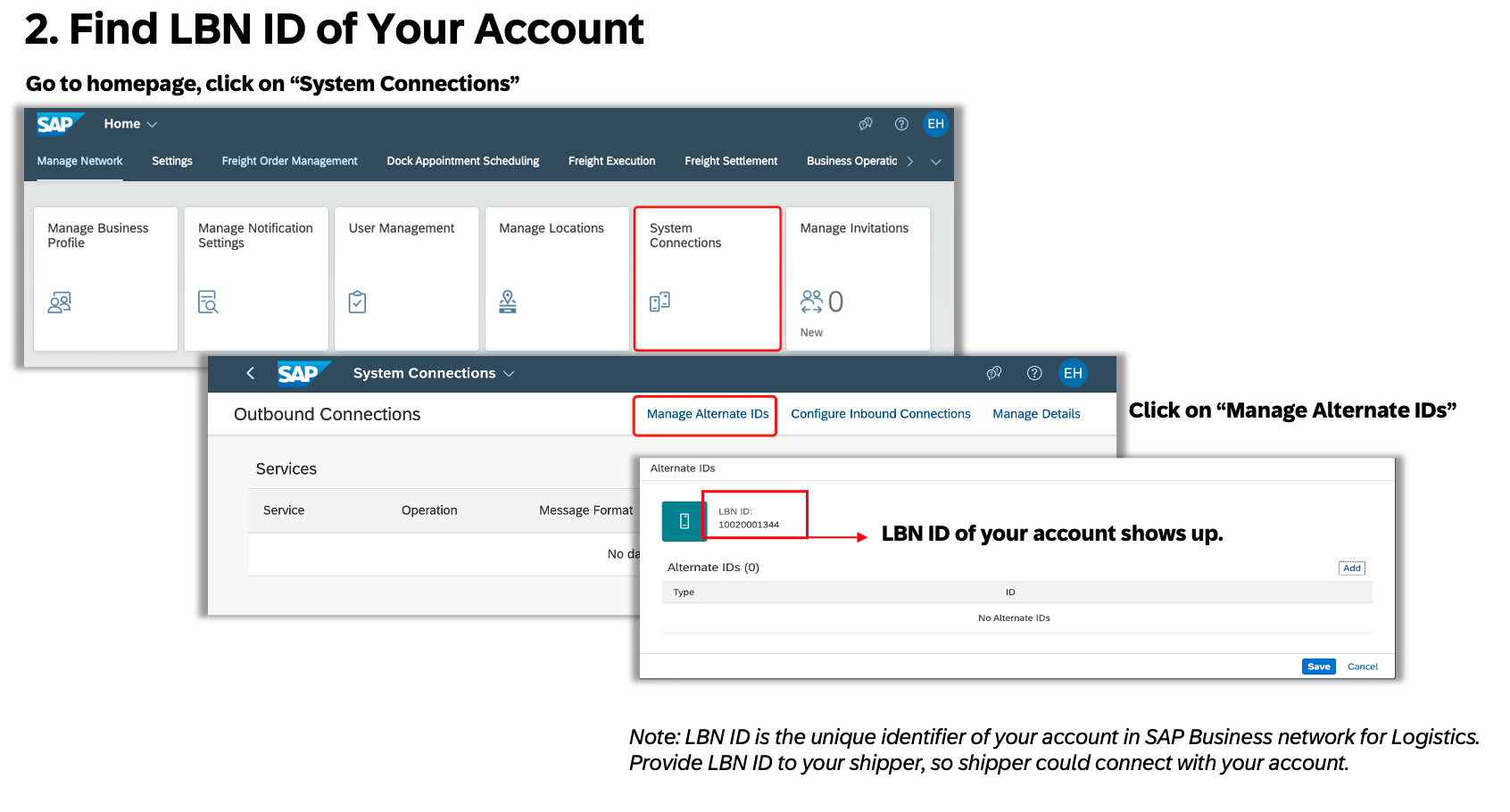The image size is (1510, 812).
Task: Click Operation column header
Action: coord(429,510)
